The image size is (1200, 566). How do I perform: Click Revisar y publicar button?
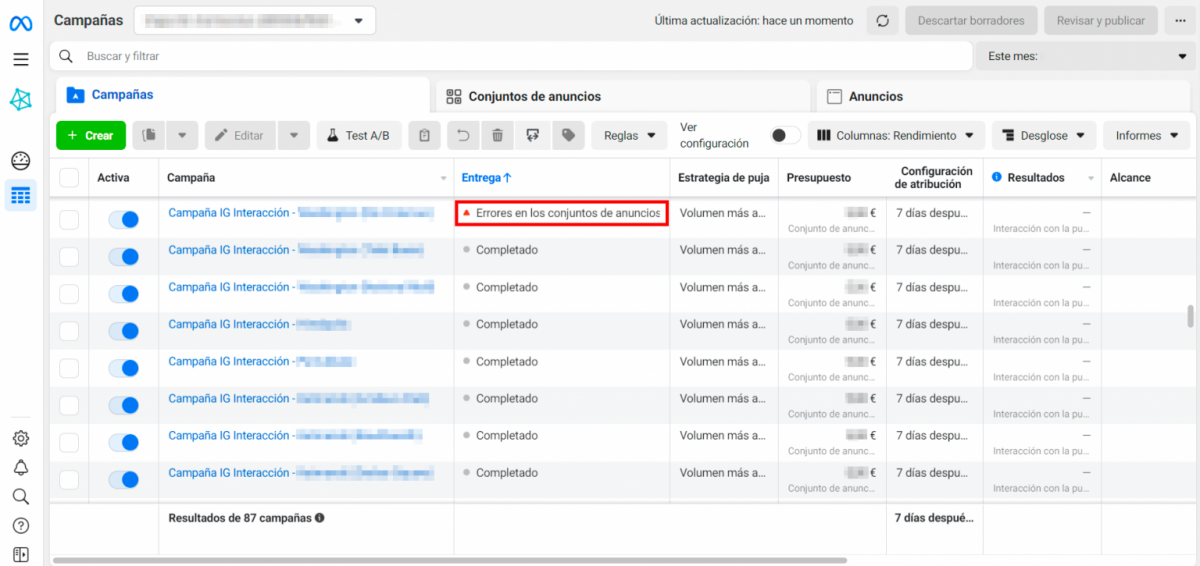[1101, 21]
